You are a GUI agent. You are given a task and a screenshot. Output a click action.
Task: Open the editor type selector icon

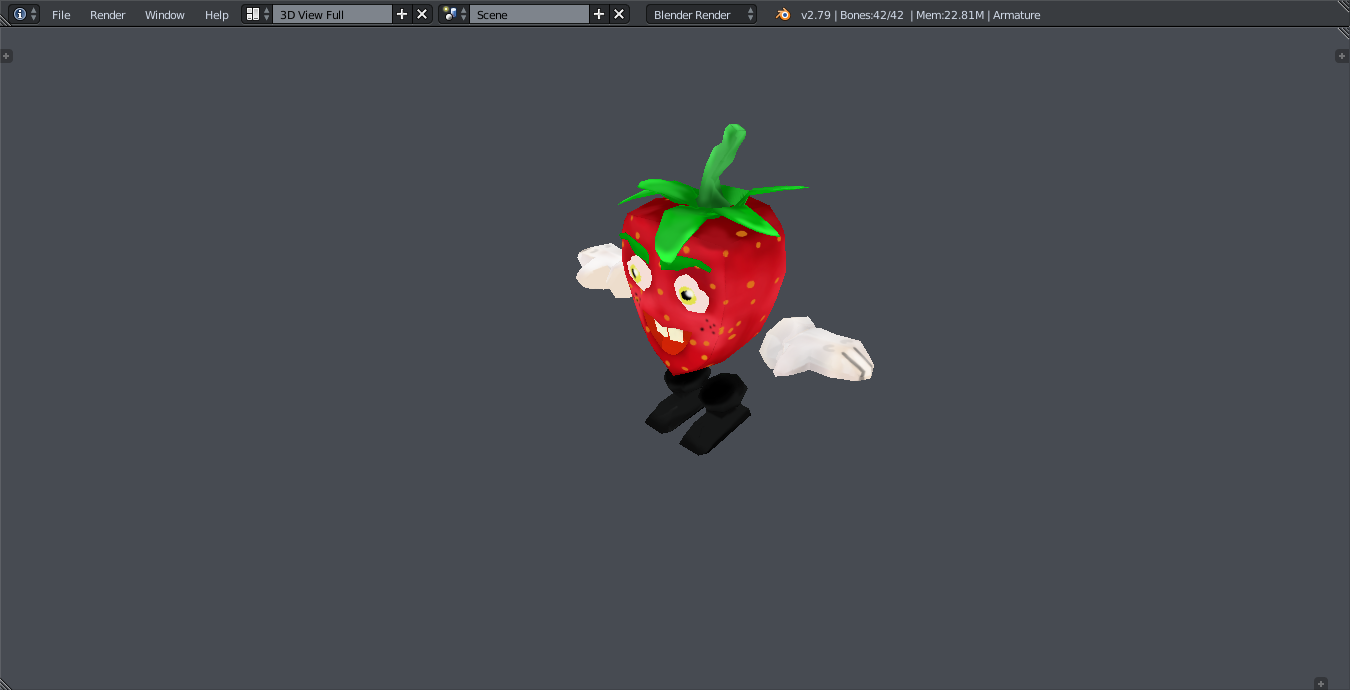(x=18, y=14)
